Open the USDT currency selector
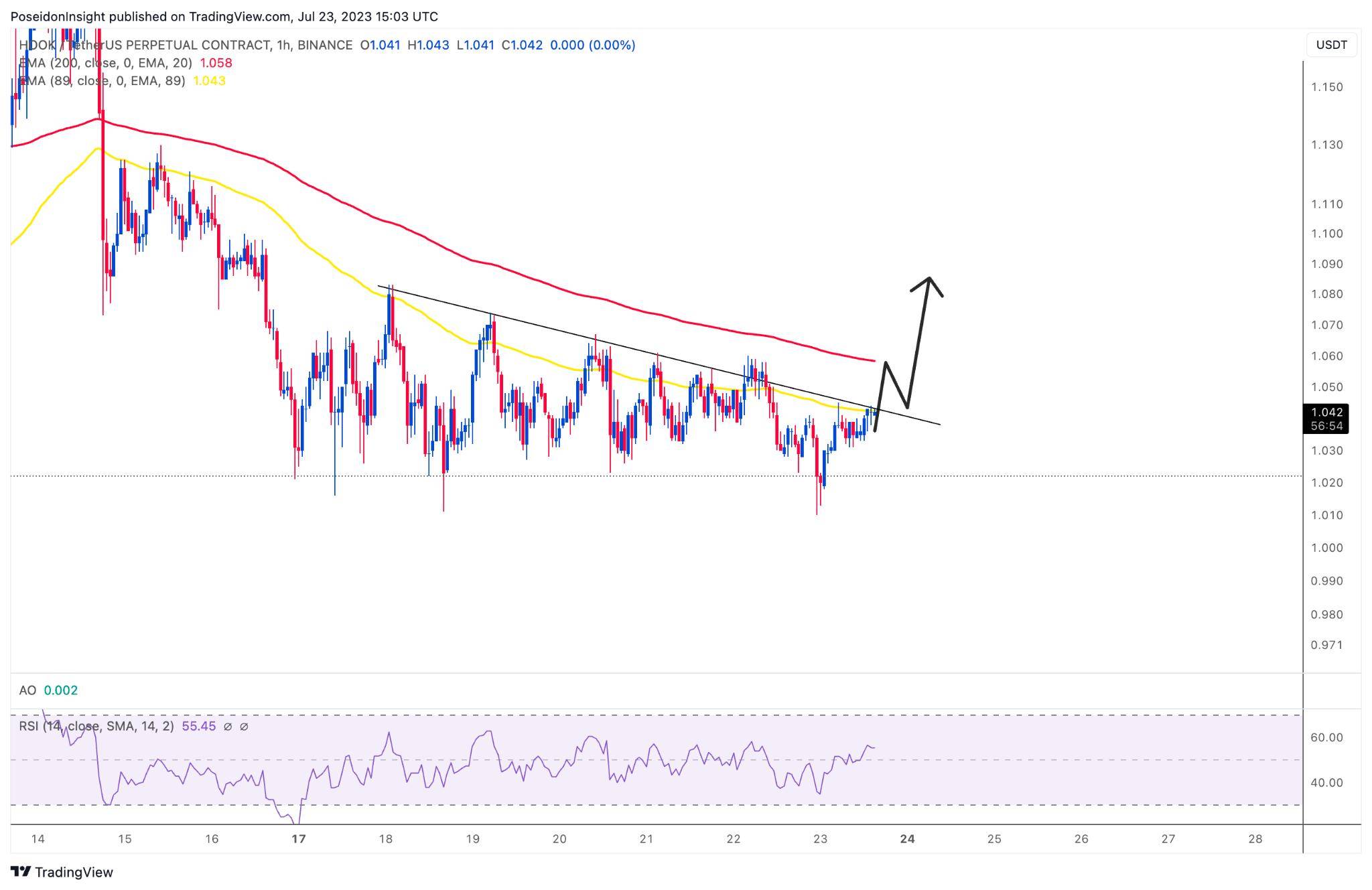 (1331, 45)
